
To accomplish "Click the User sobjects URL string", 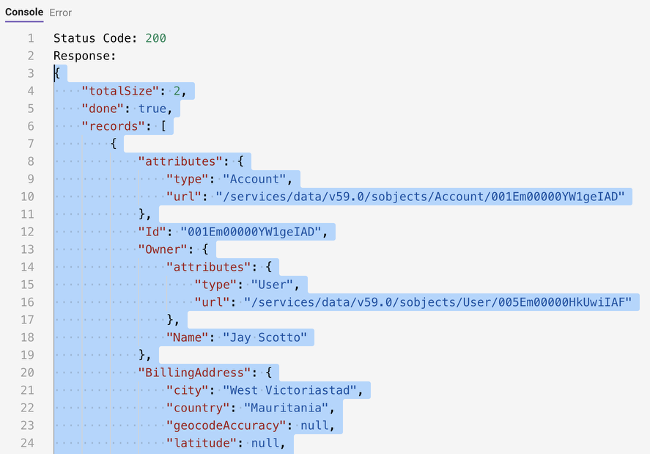I will [x=438, y=302].
